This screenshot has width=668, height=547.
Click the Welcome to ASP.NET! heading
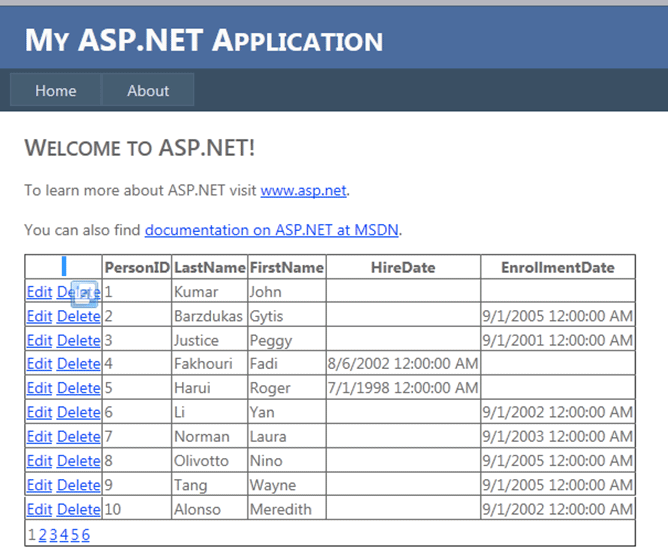(x=140, y=148)
